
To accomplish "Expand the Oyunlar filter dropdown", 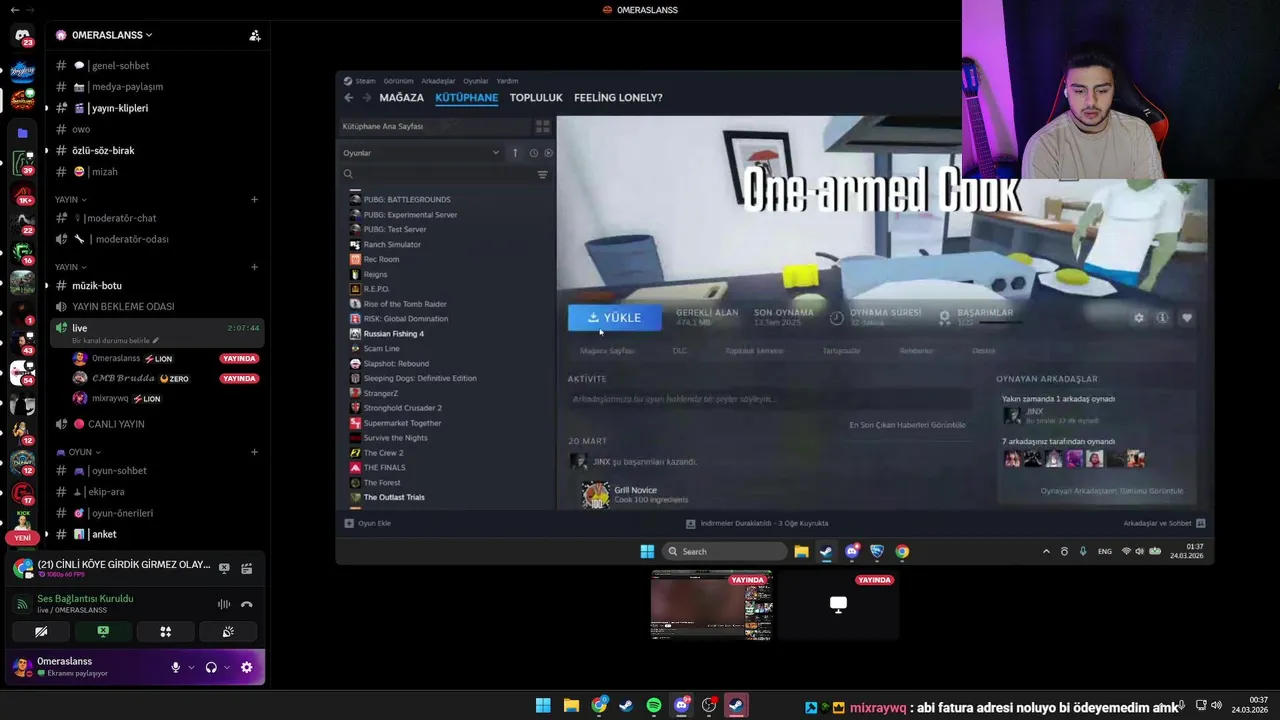I will (x=421, y=153).
